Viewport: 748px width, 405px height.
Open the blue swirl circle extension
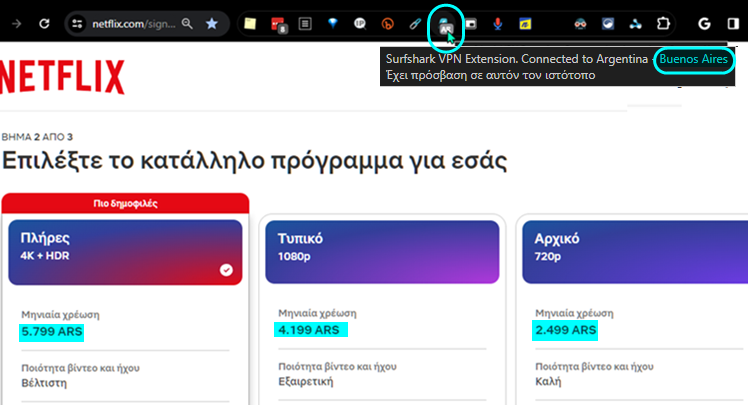(608, 23)
